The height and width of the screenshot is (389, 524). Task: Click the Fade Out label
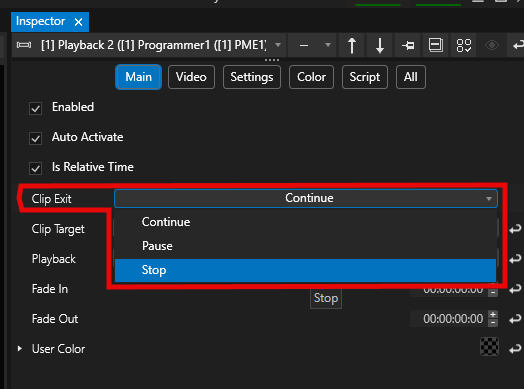(x=55, y=319)
